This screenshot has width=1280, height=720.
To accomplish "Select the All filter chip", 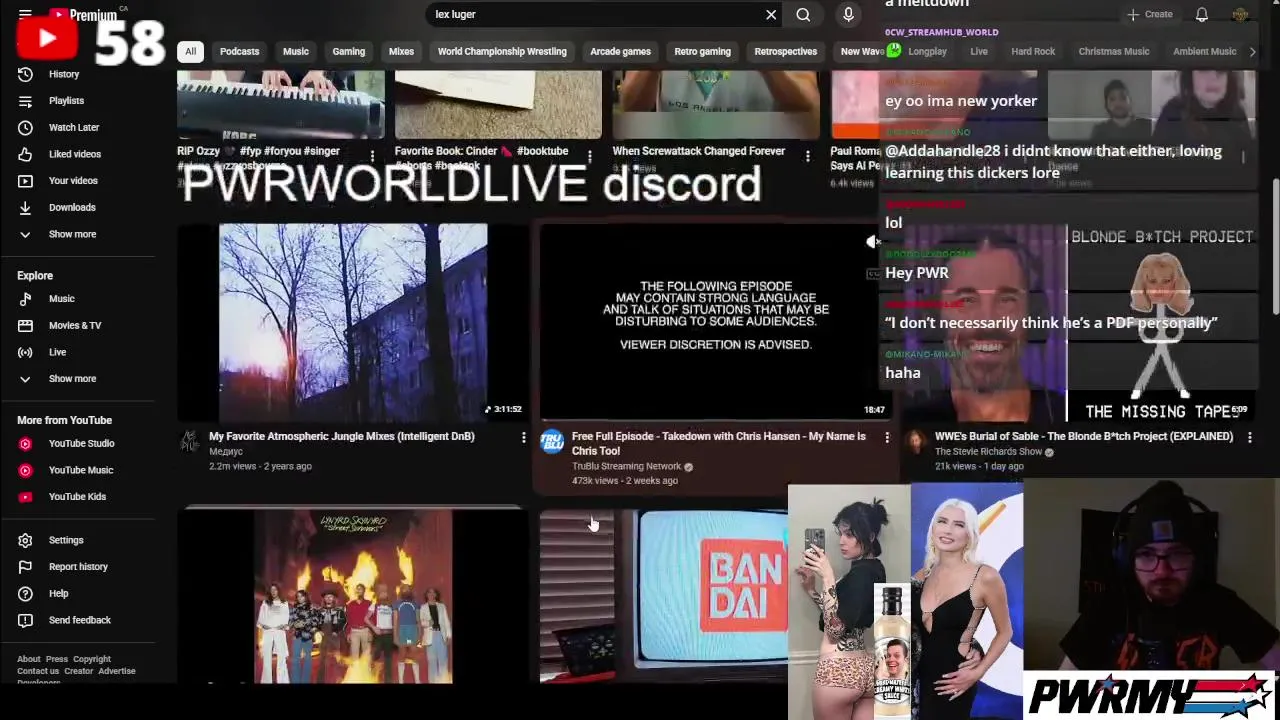I will (190, 52).
